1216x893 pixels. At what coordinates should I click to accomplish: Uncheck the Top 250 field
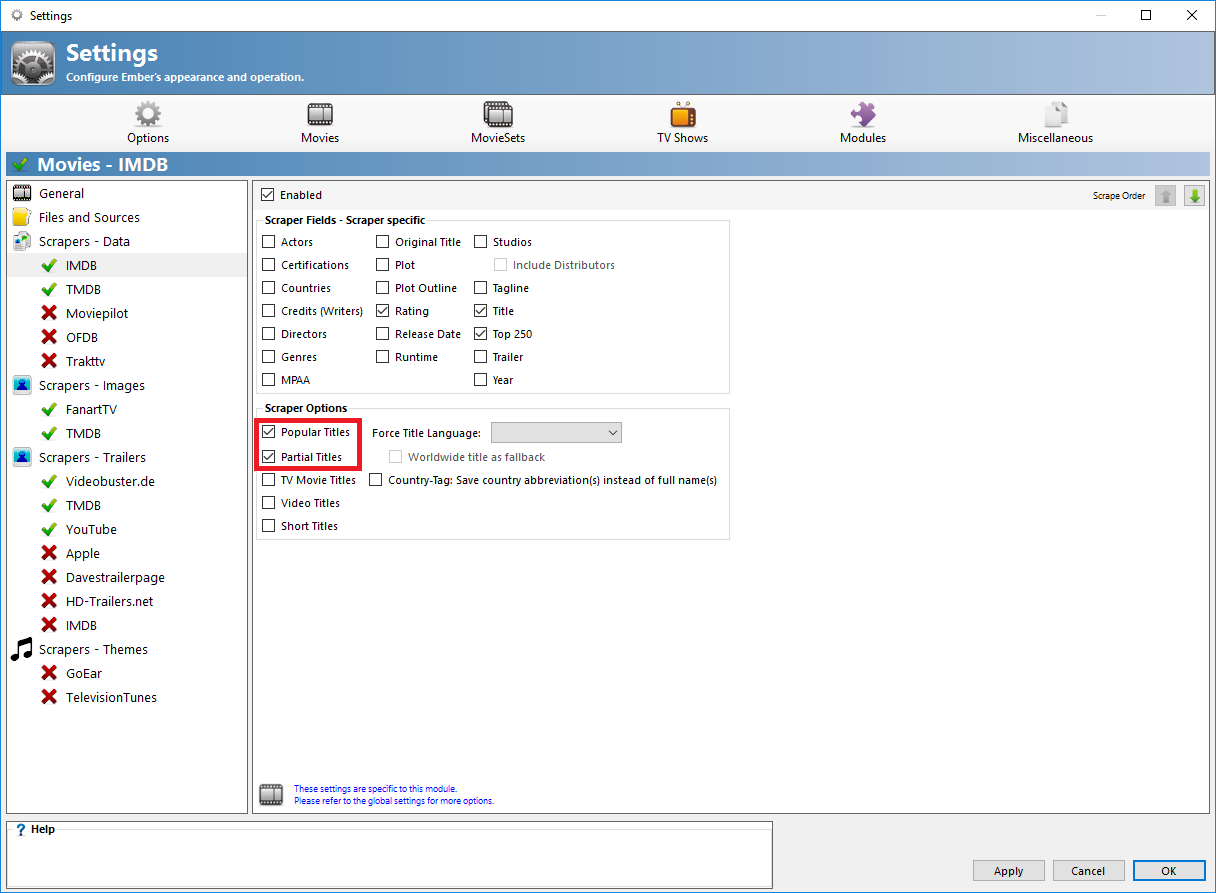pos(480,334)
